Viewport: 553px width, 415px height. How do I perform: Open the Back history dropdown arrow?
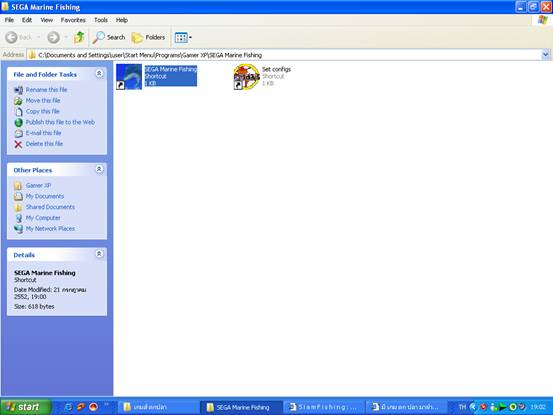pos(38,37)
